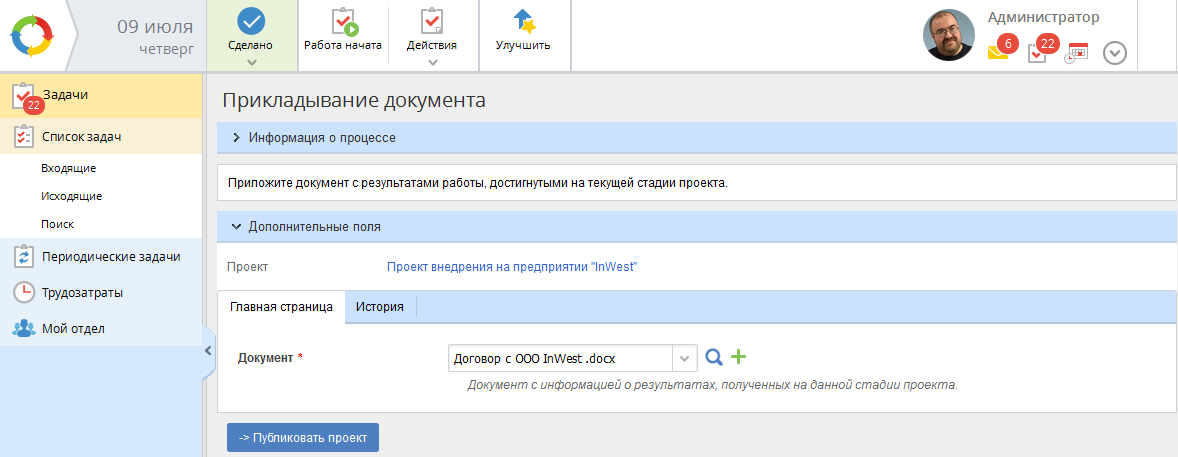Image resolution: width=1178 pixels, height=457 pixels.
Task: Click the magnifier search document icon
Action: click(714, 357)
